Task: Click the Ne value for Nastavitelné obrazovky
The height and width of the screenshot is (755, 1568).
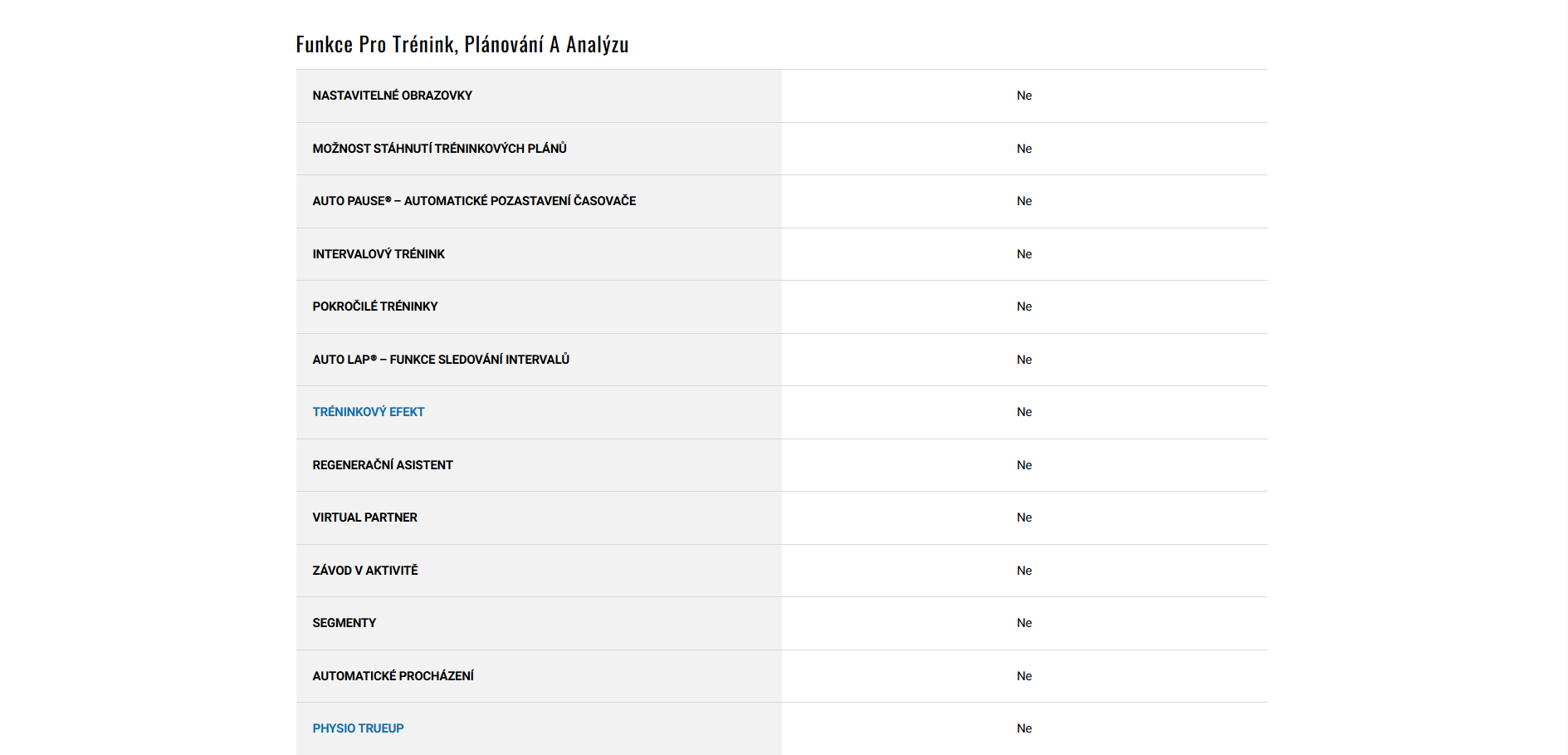Action: pyautogui.click(x=1024, y=96)
